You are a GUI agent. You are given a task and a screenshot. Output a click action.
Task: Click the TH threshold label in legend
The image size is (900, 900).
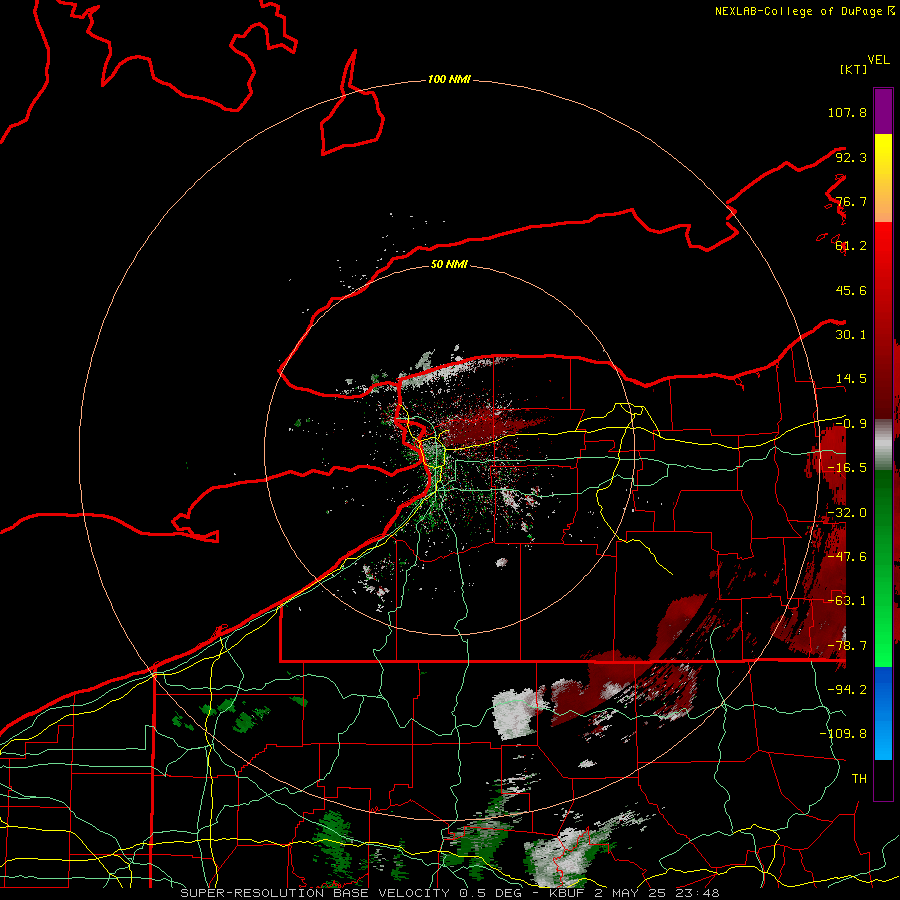(x=859, y=779)
